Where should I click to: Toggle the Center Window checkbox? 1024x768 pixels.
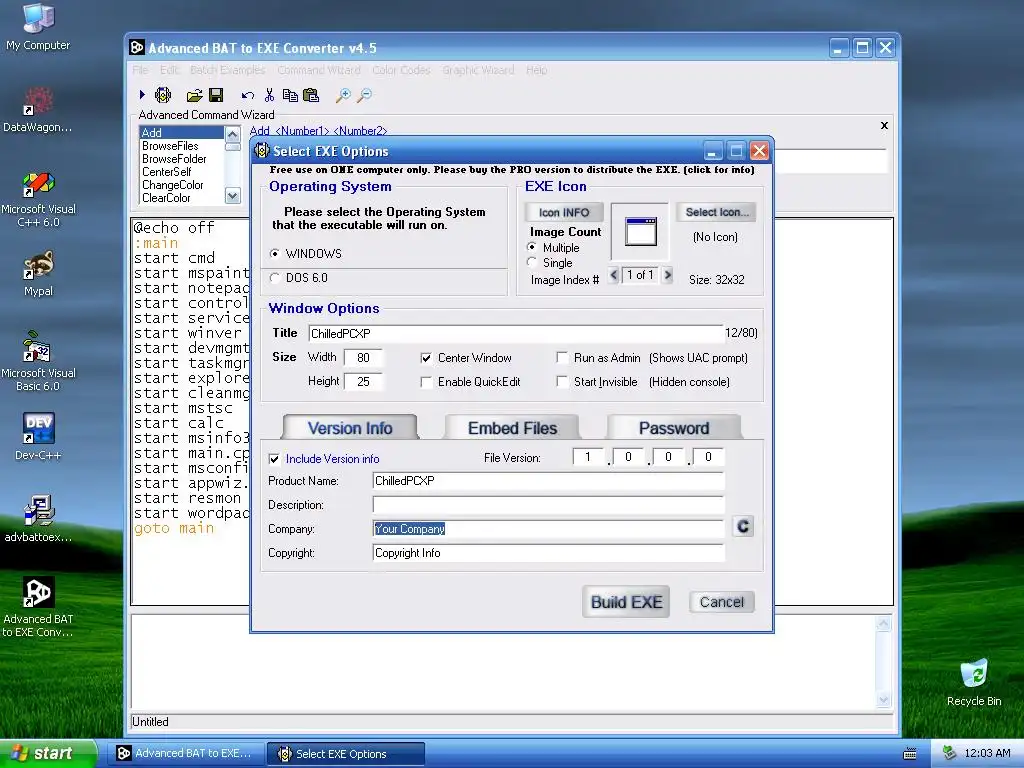point(426,358)
